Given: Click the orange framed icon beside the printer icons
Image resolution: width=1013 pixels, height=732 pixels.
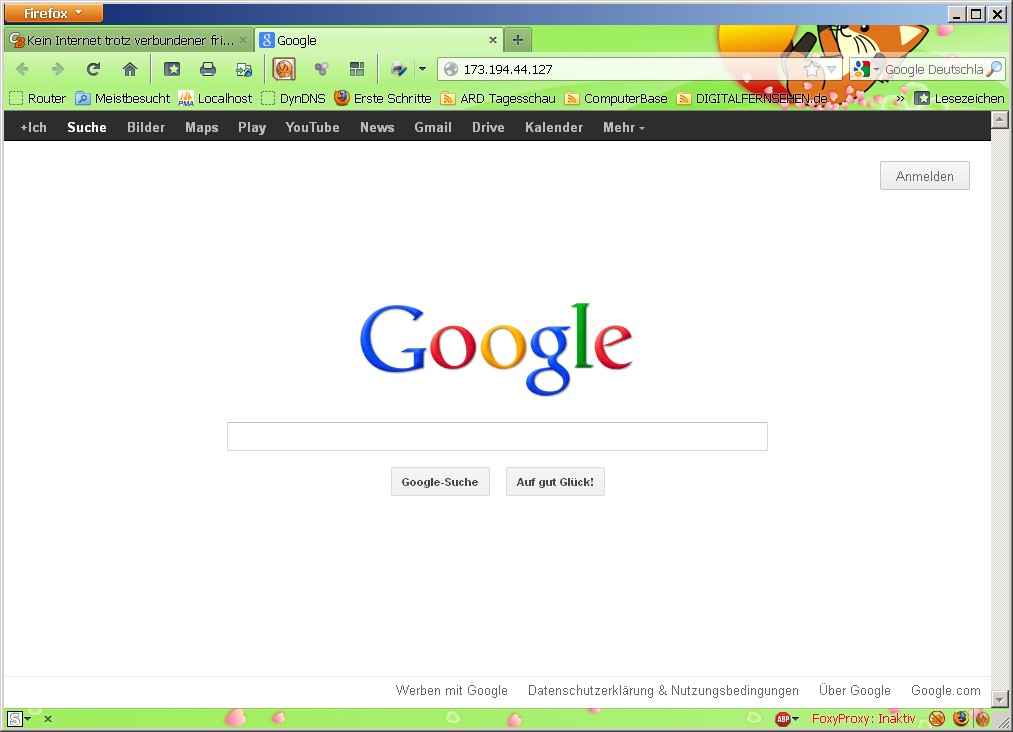Looking at the screenshot, I should tap(284, 69).
